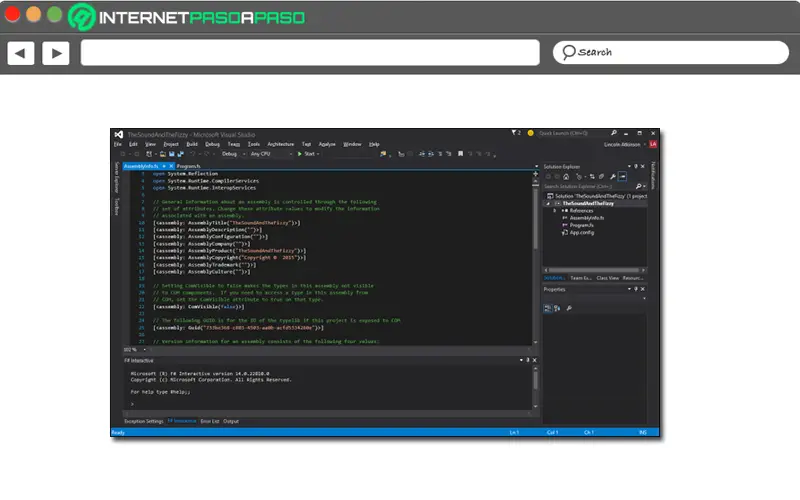The width and height of the screenshot is (800, 500).
Task: Click the Undo toolbar icon
Action: click(193, 154)
